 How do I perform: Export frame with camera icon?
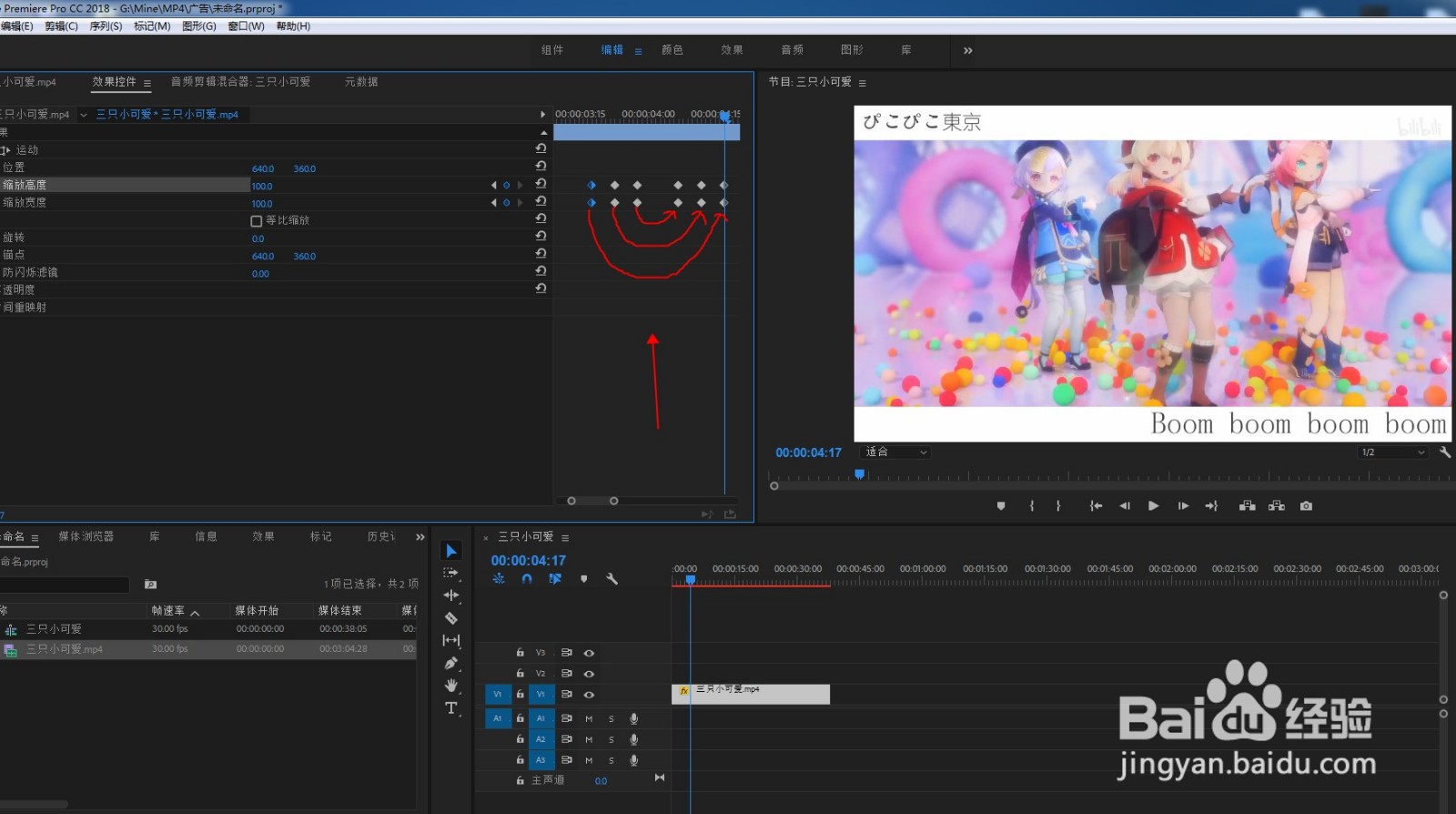pyautogui.click(x=1307, y=506)
